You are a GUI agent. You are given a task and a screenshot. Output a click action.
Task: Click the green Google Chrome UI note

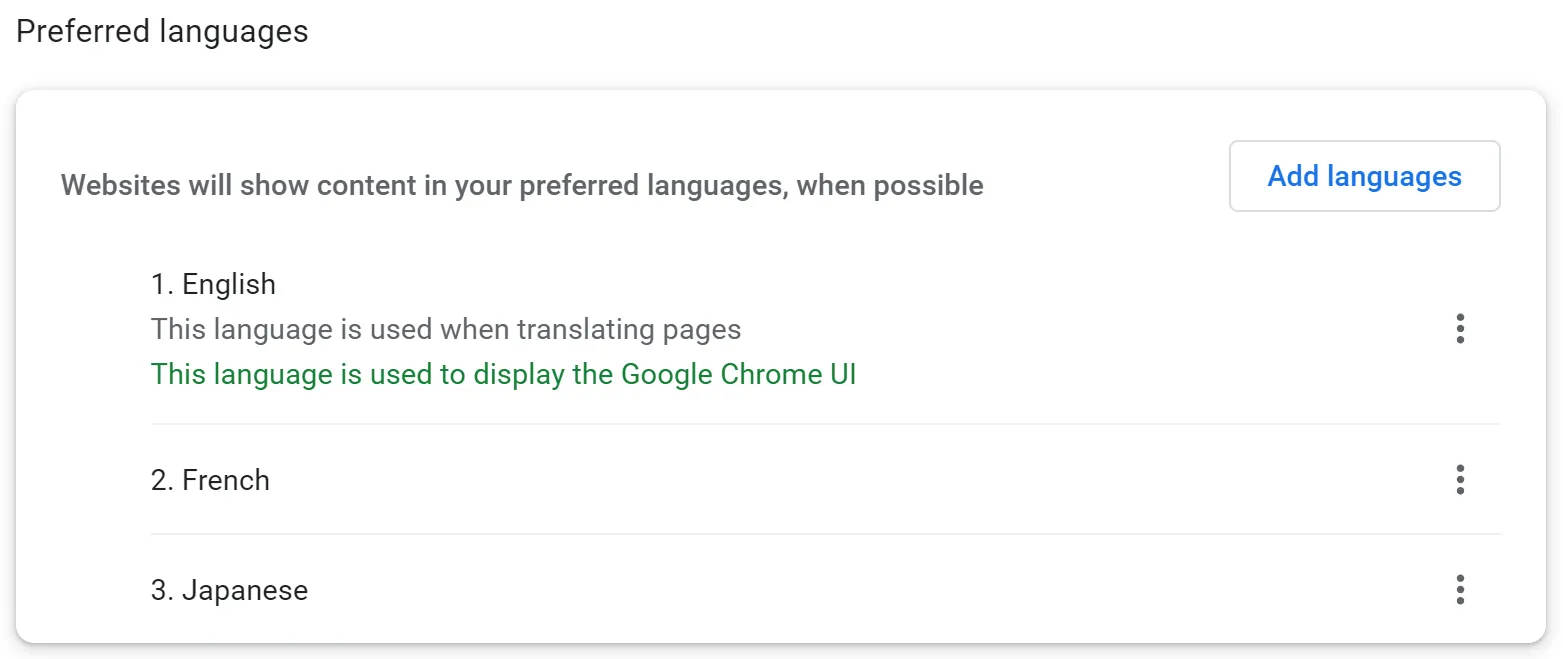(503, 375)
